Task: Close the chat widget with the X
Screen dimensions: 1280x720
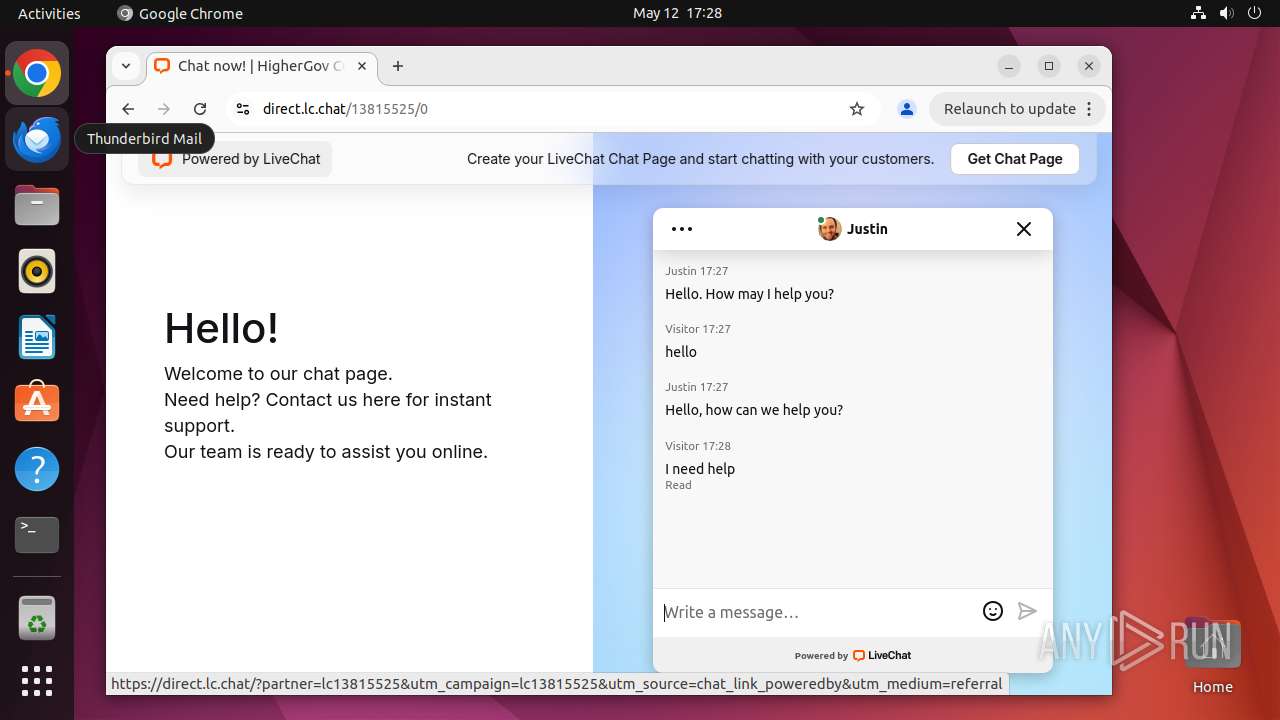Action: (1024, 229)
